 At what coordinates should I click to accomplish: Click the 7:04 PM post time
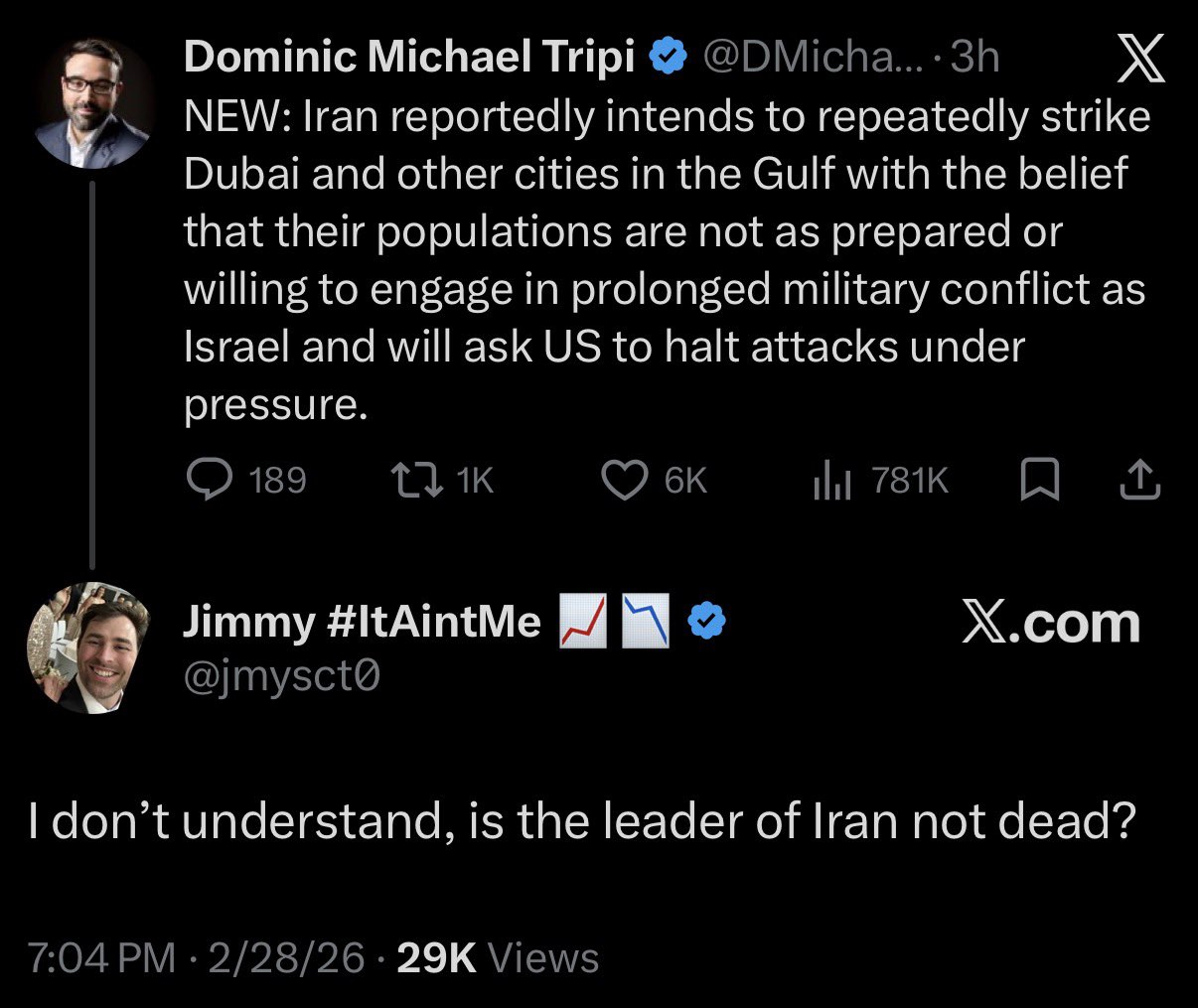point(101,958)
